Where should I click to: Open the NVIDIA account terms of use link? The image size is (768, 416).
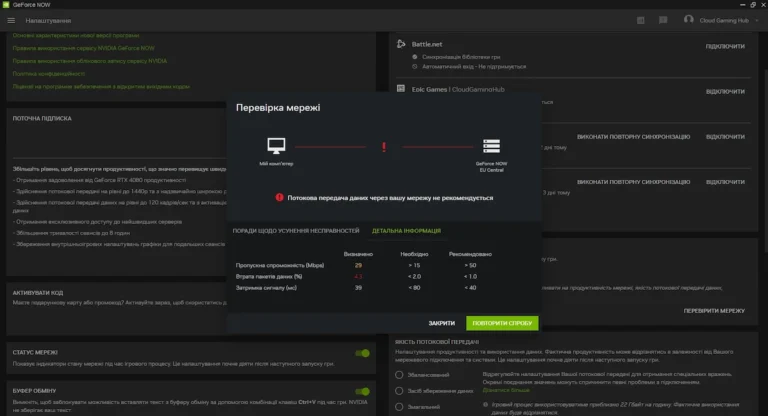point(90,61)
